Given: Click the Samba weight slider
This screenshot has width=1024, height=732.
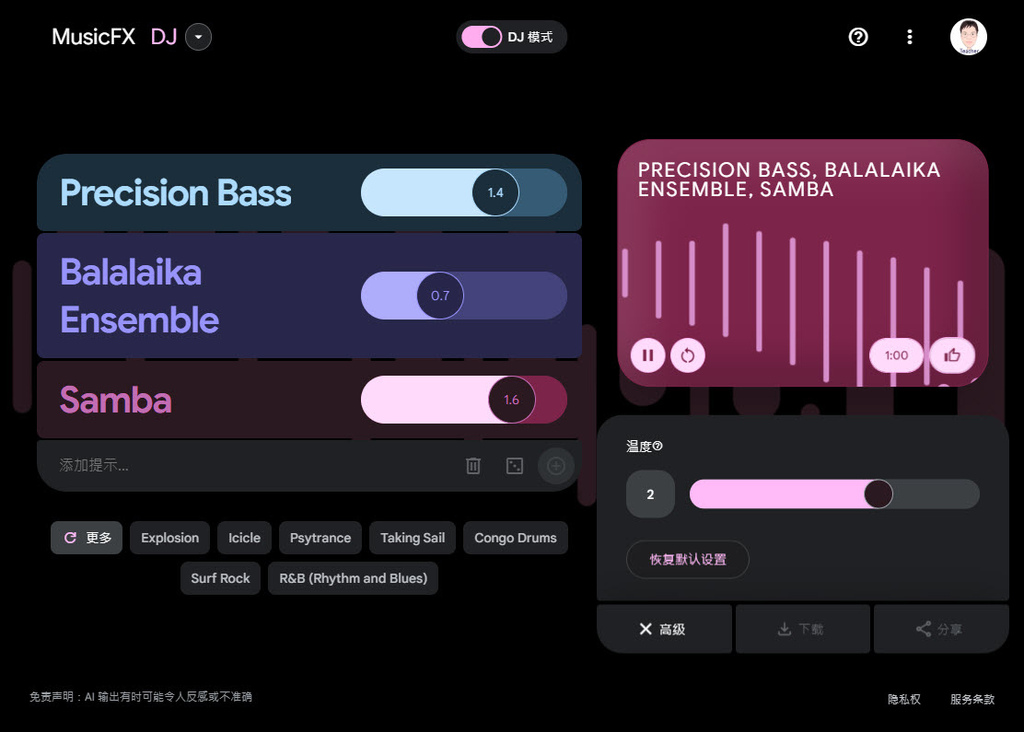Looking at the screenshot, I should point(464,400).
